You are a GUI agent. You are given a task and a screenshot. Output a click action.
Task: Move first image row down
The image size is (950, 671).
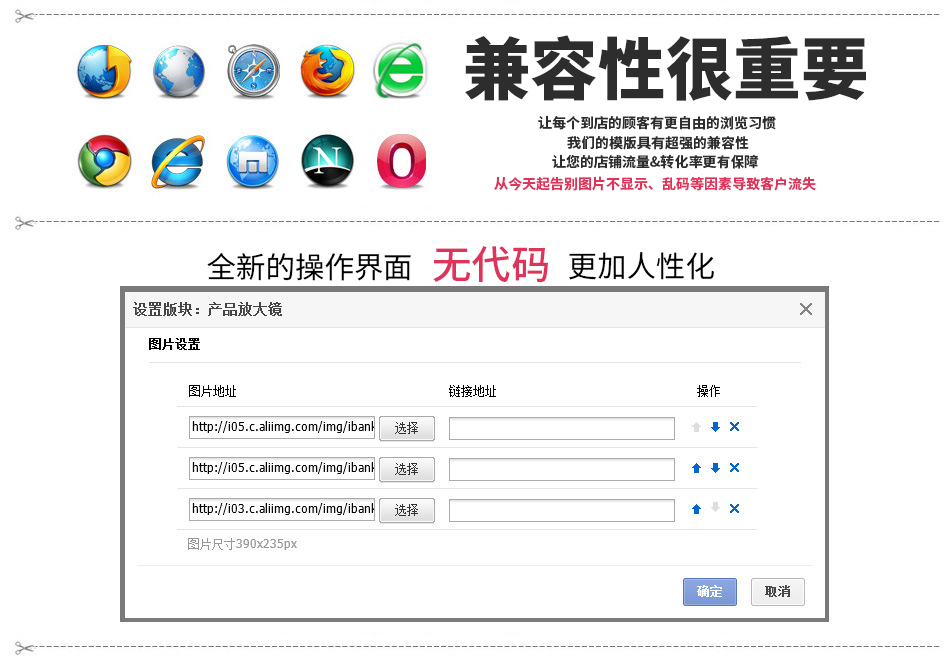pos(716,427)
